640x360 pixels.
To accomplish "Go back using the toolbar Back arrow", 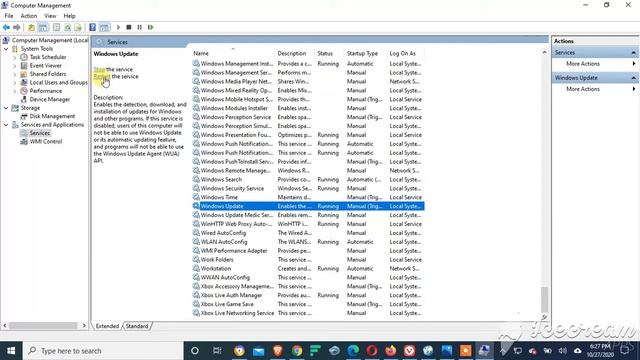I will pyautogui.click(x=6, y=27).
